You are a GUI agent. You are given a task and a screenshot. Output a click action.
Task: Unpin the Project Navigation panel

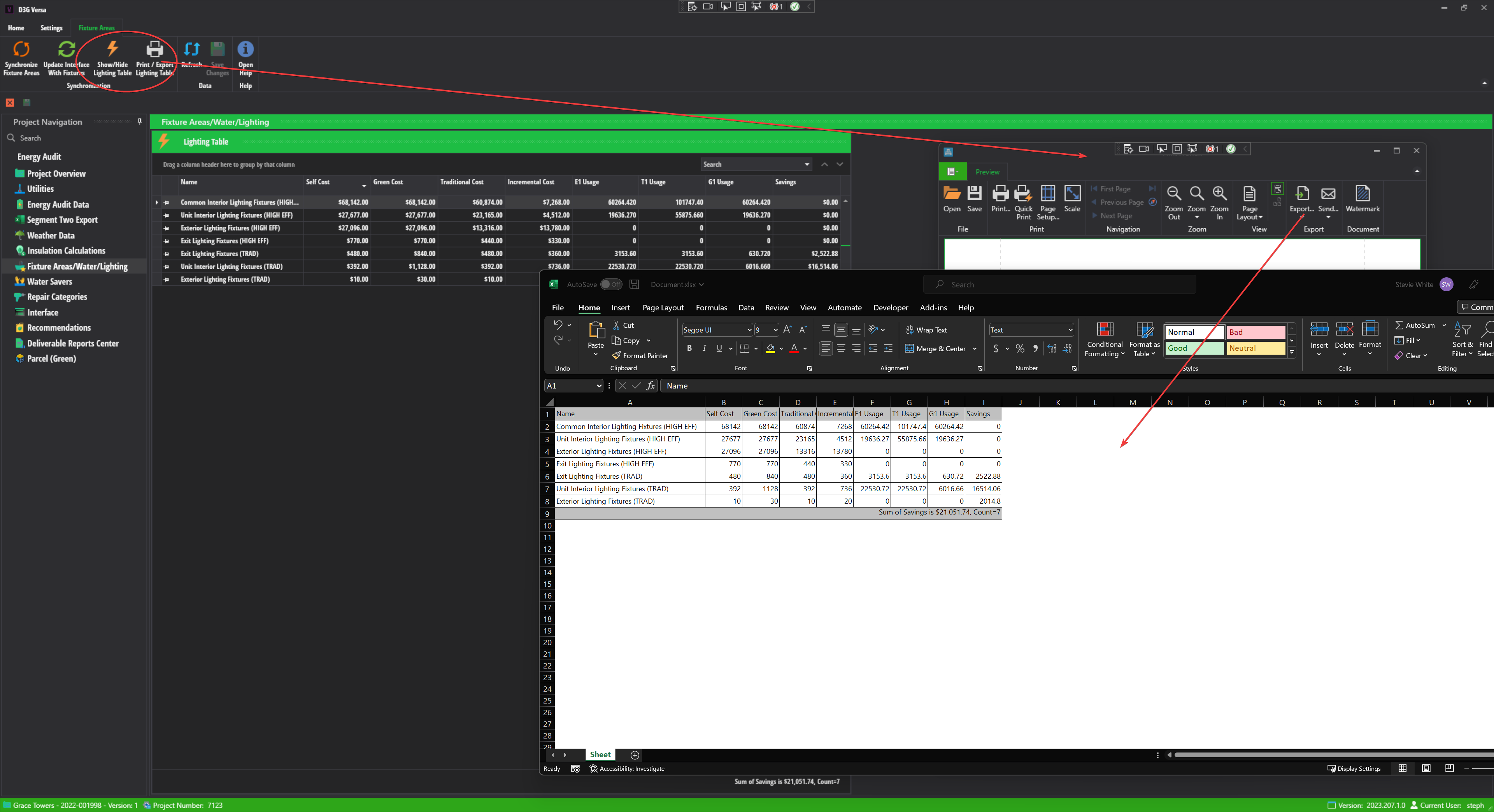pyautogui.click(x=139, y=122)
